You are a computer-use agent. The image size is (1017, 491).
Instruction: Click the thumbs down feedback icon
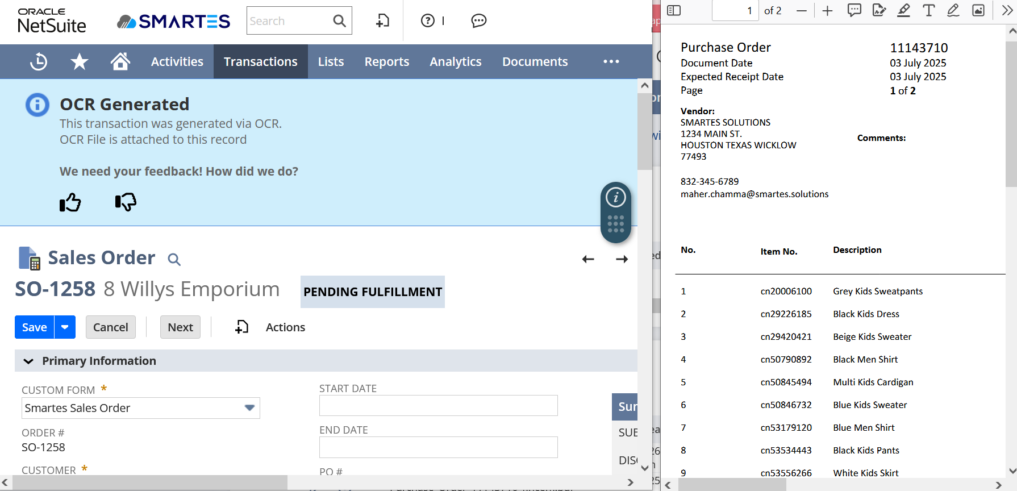[126, 203]
